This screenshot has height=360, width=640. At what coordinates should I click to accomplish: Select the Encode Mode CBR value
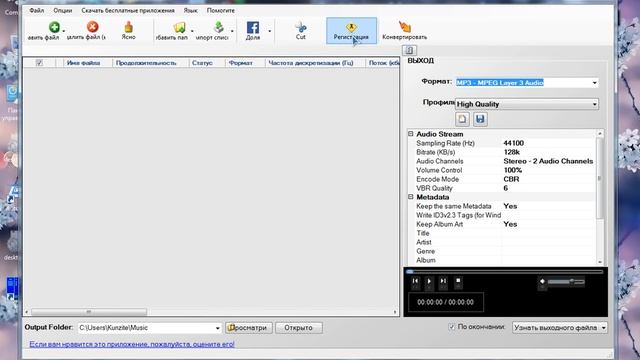pos(511,179)
